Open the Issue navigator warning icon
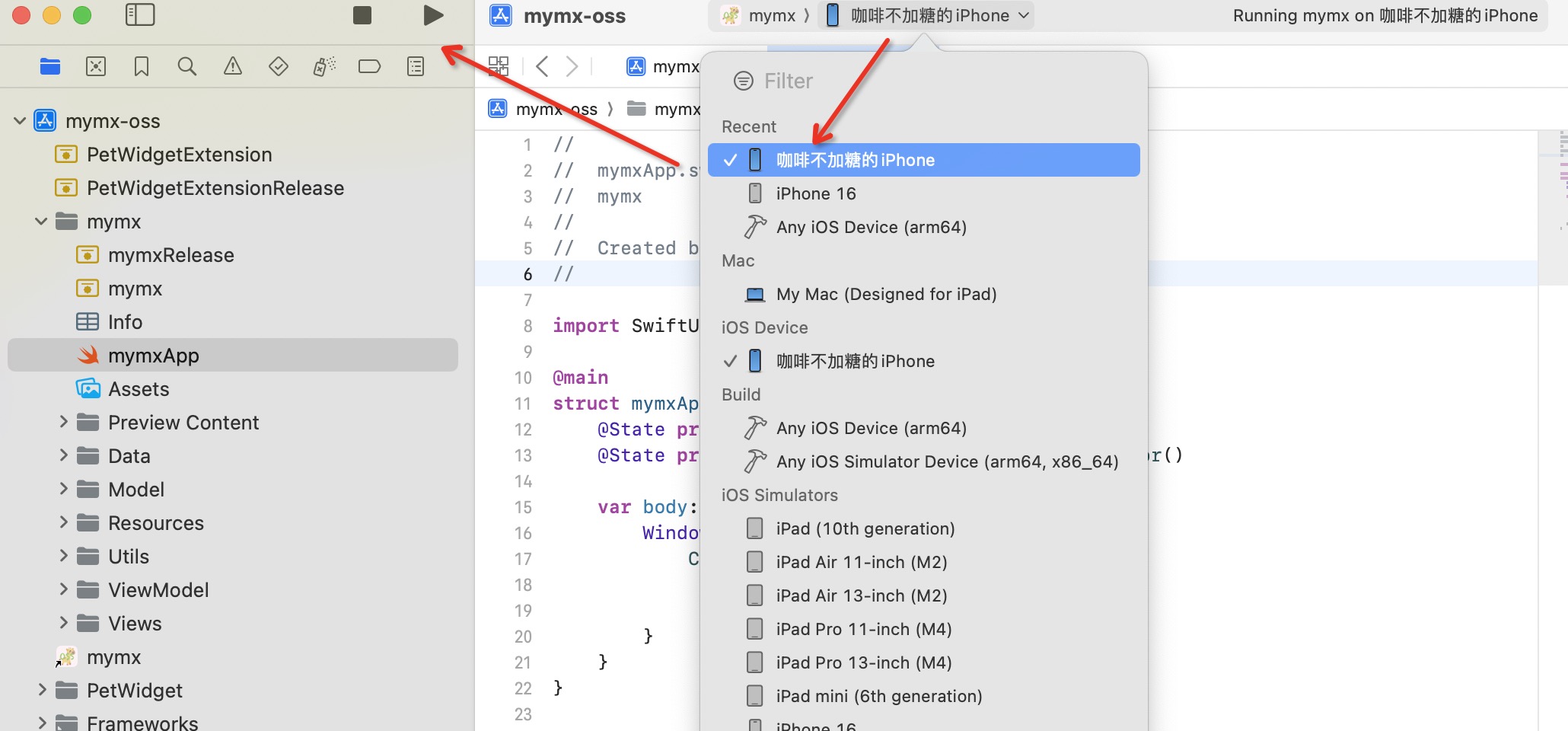Viewport: 1568px width, 731px height. pos(233,67)
